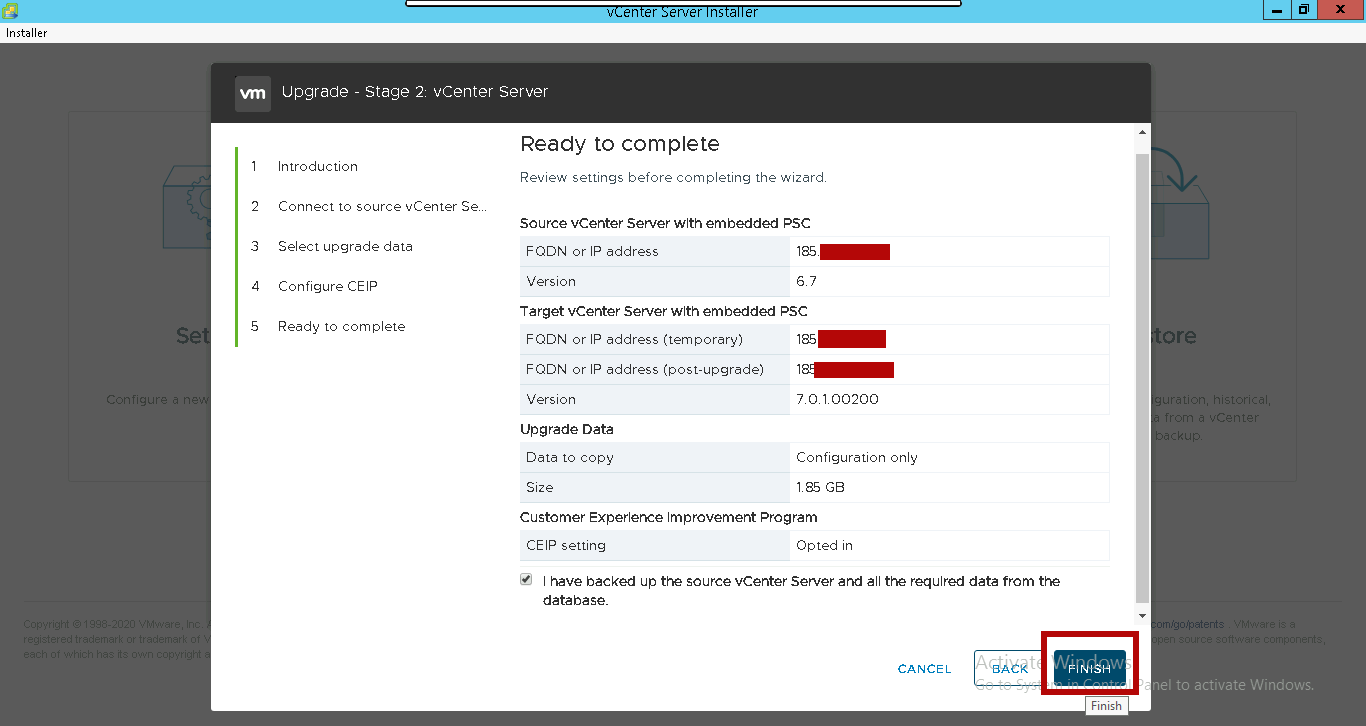Go back with the BACK button
The width and height of the screenshot is (1366, 726).
(x=1010, y=668)
